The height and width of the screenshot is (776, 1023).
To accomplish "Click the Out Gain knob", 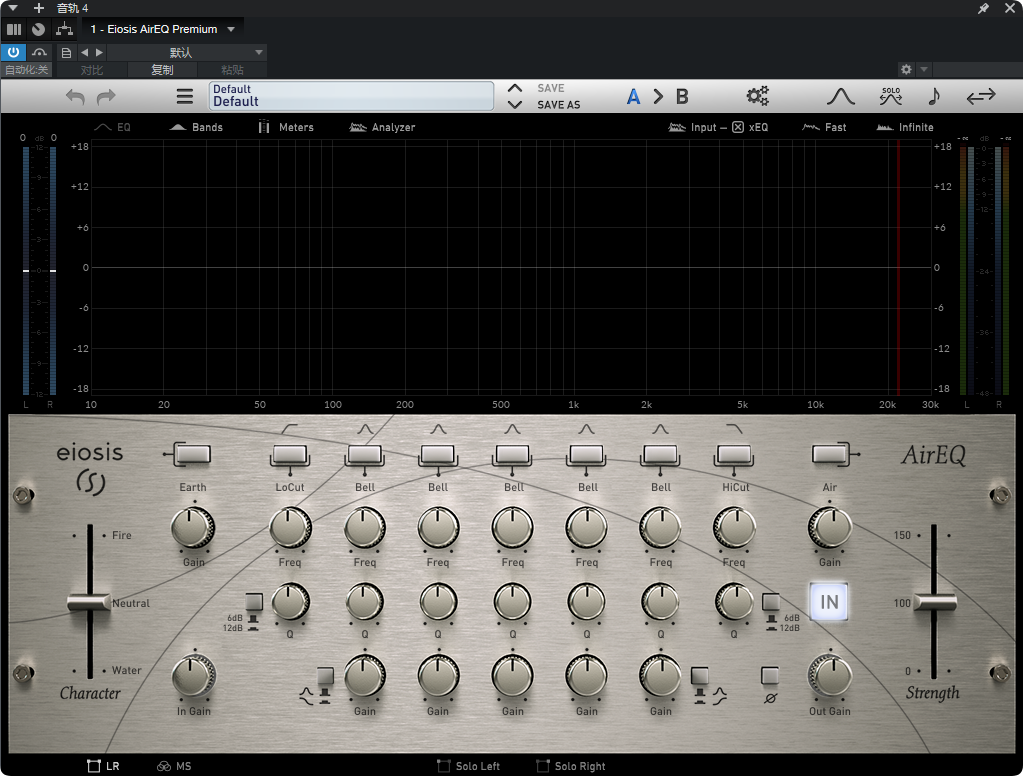I will coord(830,676).
